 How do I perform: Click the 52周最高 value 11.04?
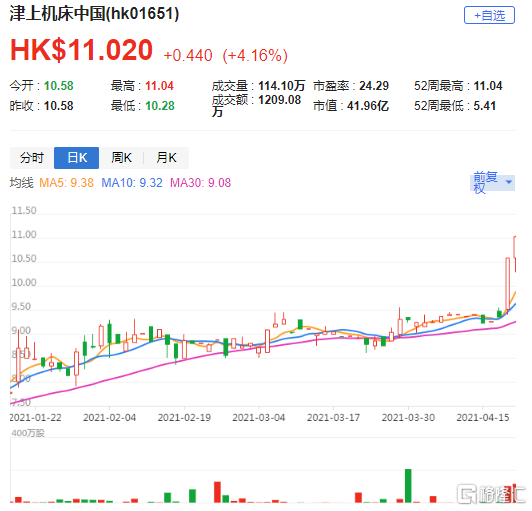pos(488,86)
